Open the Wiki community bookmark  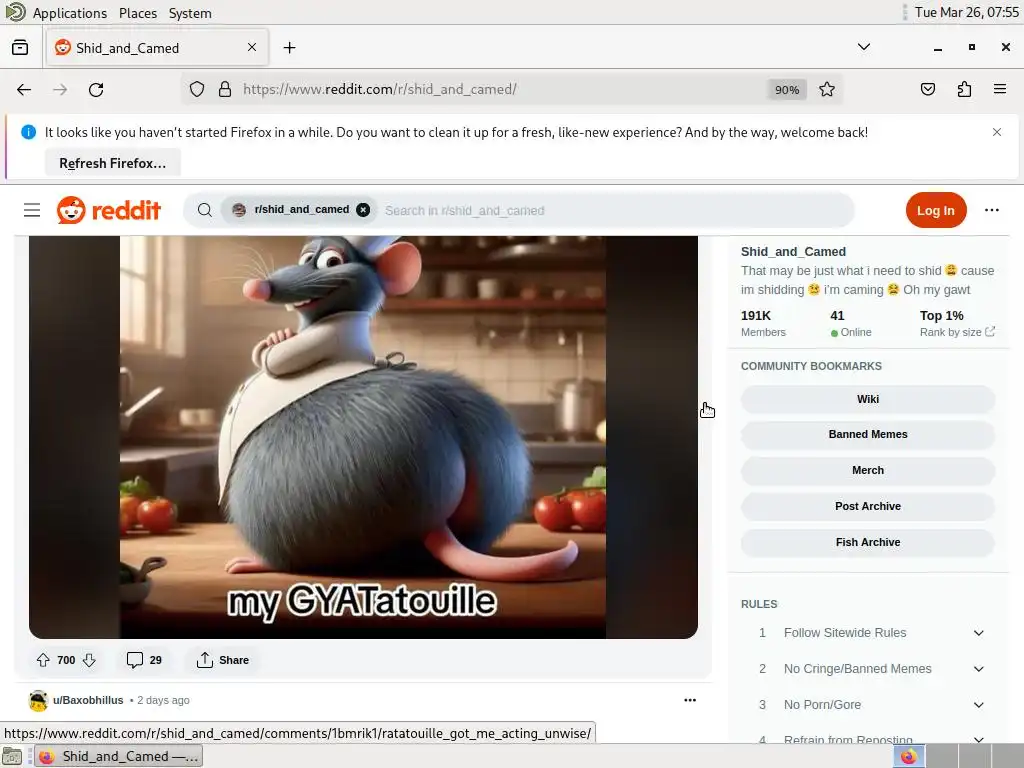point(867,399)
